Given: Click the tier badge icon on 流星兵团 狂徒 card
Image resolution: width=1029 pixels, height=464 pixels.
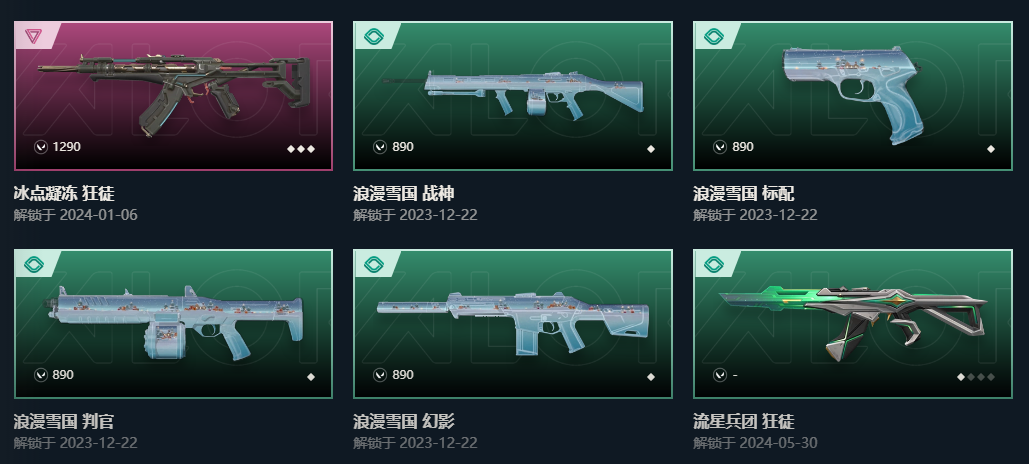Looking at the screenshot, I should point(713,264).
